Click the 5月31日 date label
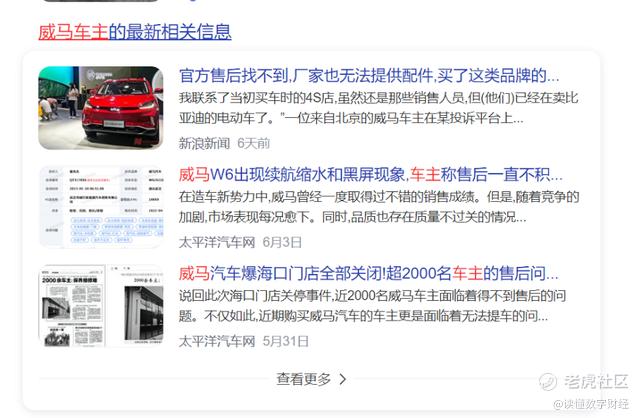The image size is (640, 418). [285, 341]
